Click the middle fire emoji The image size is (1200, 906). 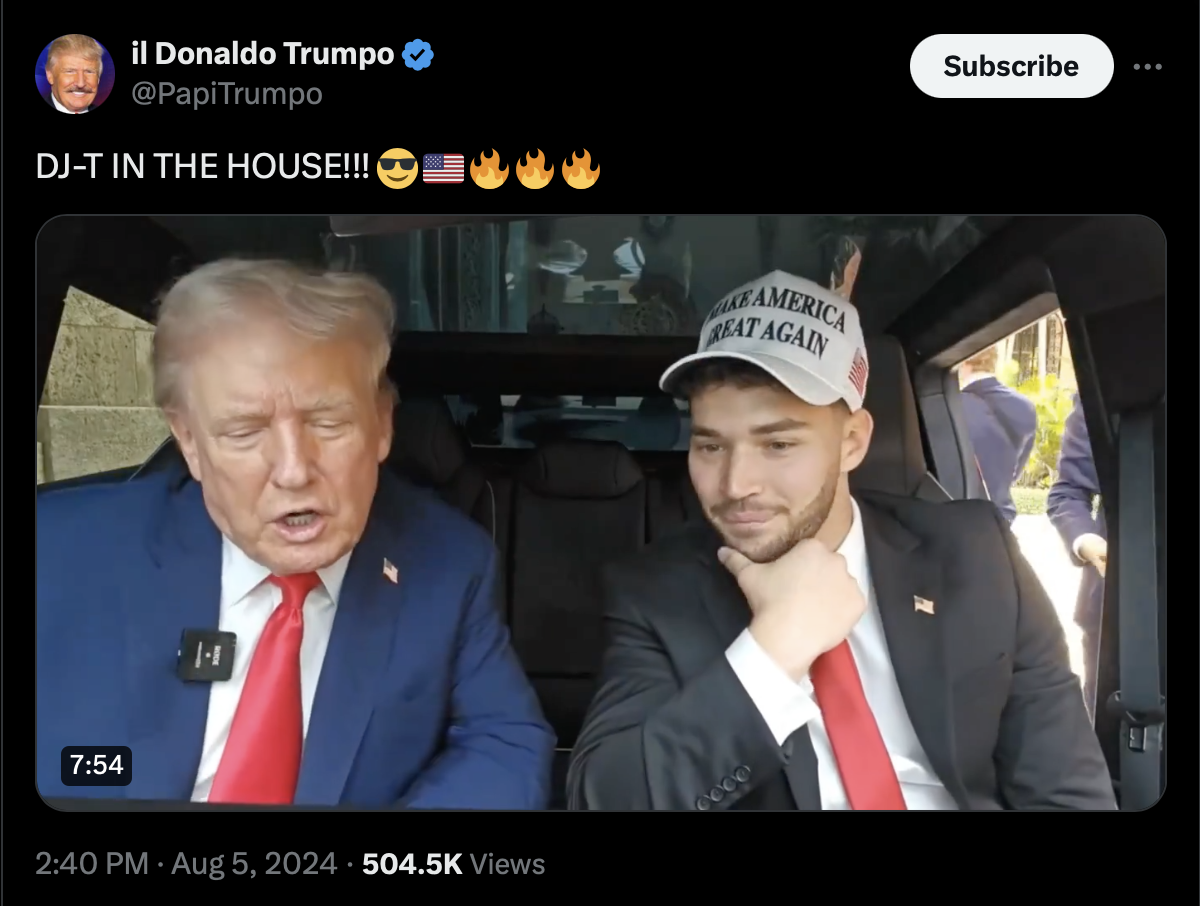(x=535, y=168)
